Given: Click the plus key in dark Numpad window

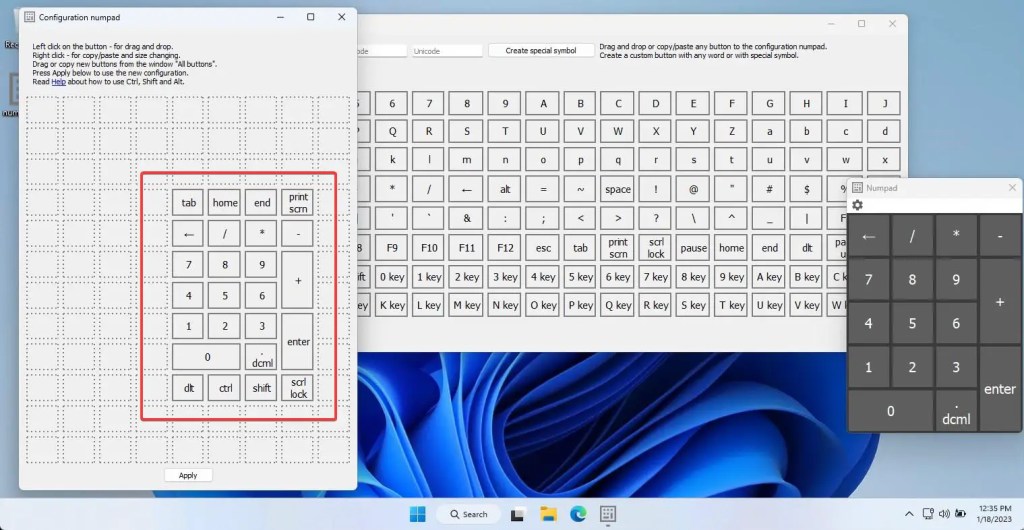Looking at the screenshot, I should click(1000, 302).
